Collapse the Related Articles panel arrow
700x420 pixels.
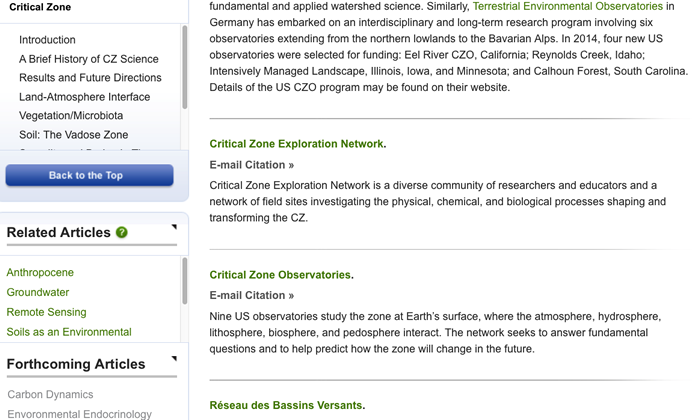coord(174,227)
